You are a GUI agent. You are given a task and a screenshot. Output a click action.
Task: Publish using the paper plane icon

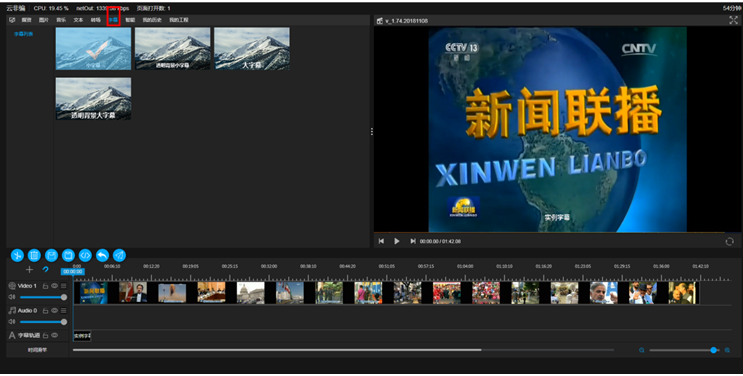pos(119,256)
